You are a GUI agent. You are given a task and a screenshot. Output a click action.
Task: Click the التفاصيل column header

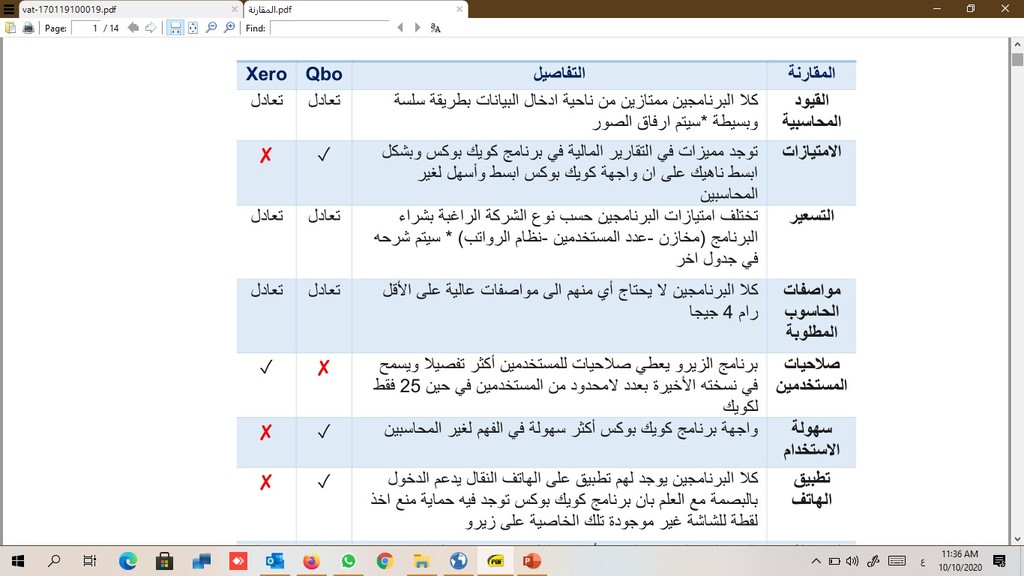click(x=559, y=73)
